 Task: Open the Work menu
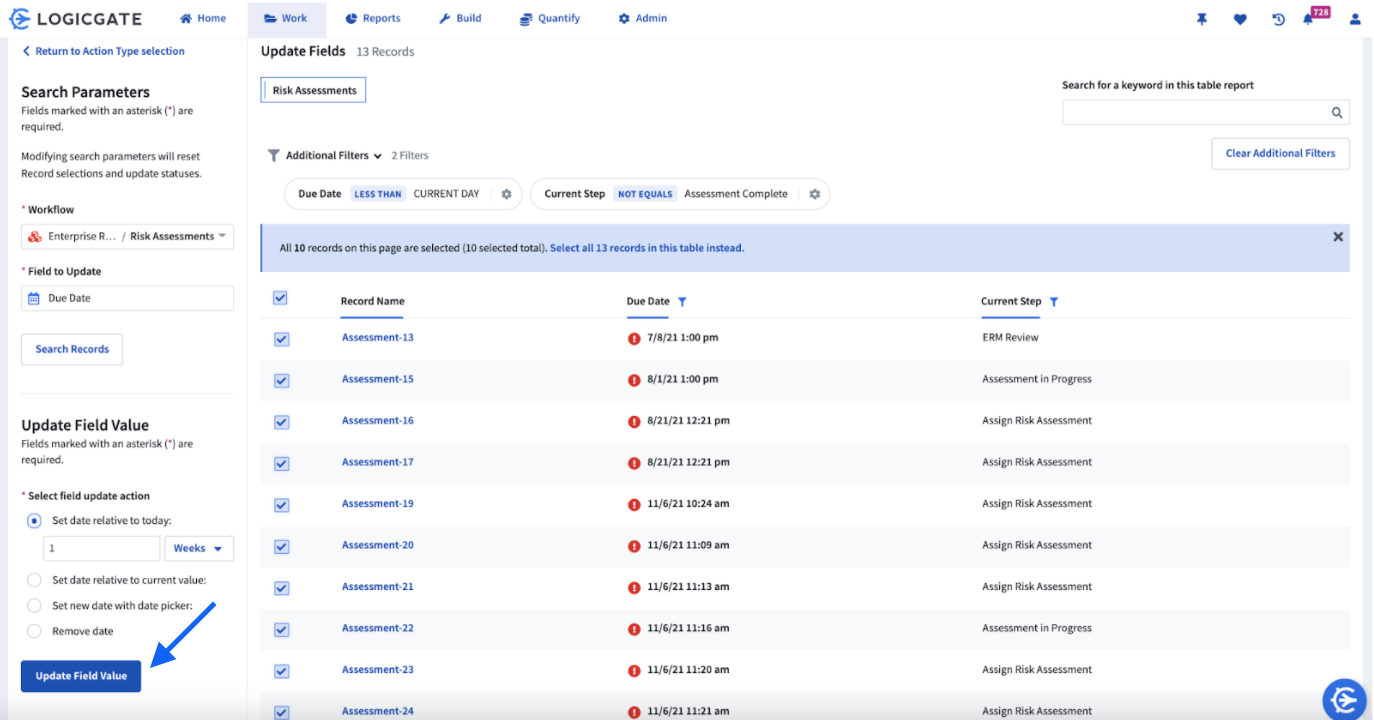coord(286,18)
